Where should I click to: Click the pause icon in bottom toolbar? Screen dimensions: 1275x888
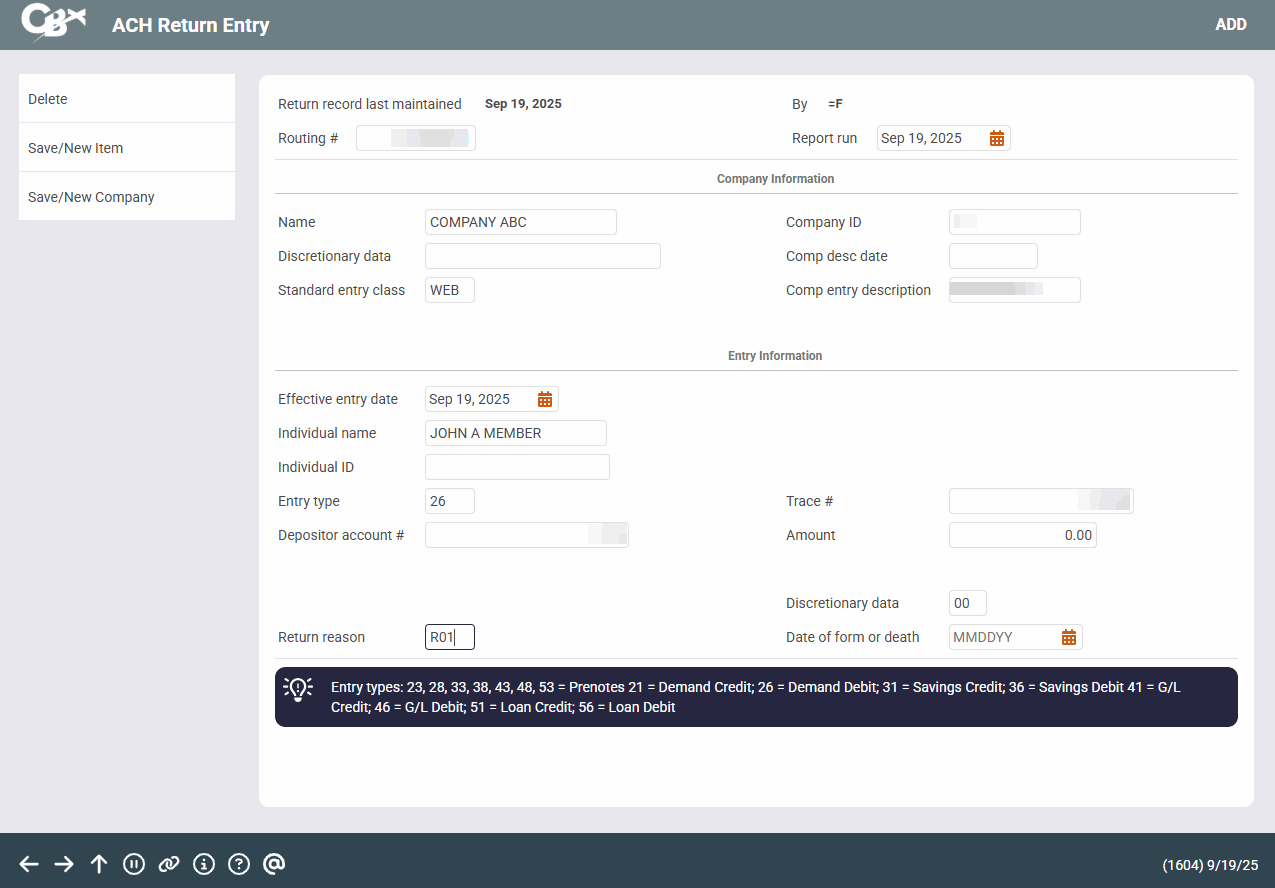[x=134, y=864]
